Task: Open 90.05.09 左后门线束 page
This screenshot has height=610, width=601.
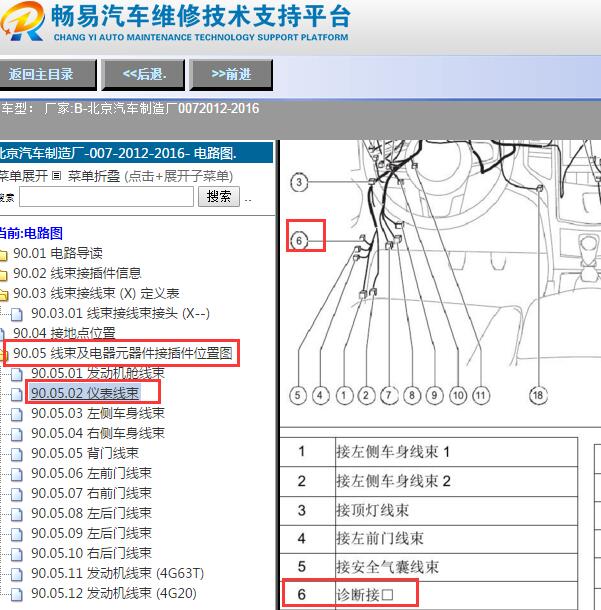Action: pos(91,533)
